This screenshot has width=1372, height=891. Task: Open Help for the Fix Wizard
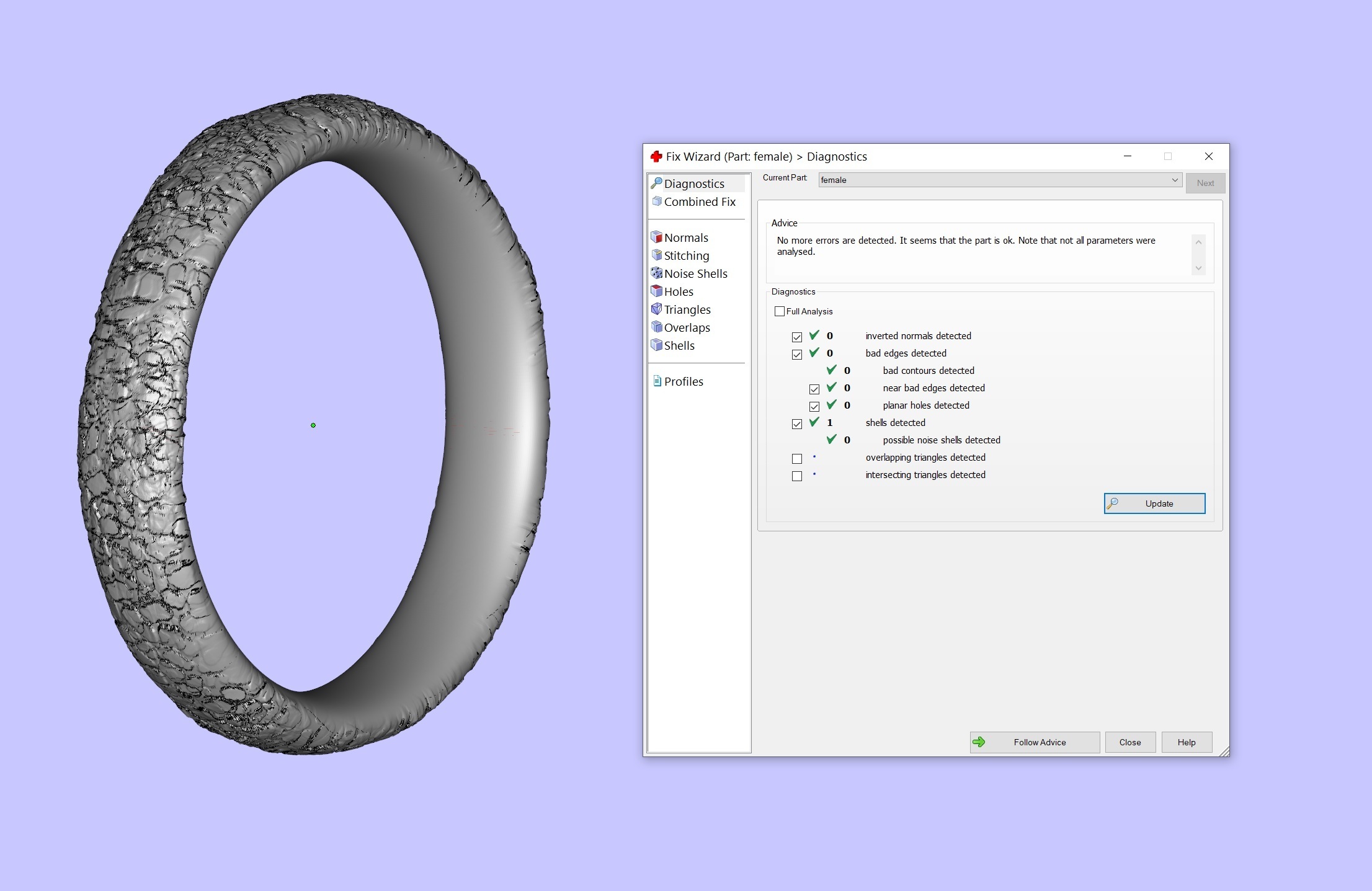tap(1185, 742)
